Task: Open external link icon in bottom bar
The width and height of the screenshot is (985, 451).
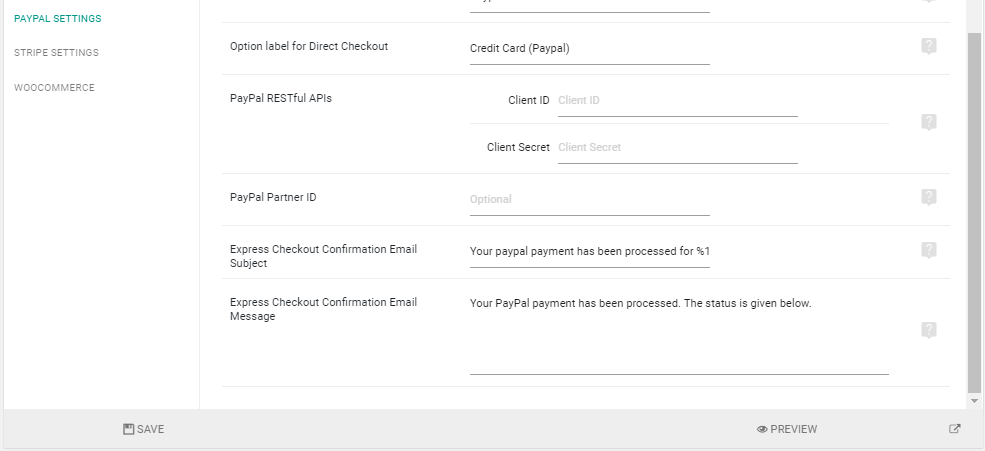Action: 954,429
